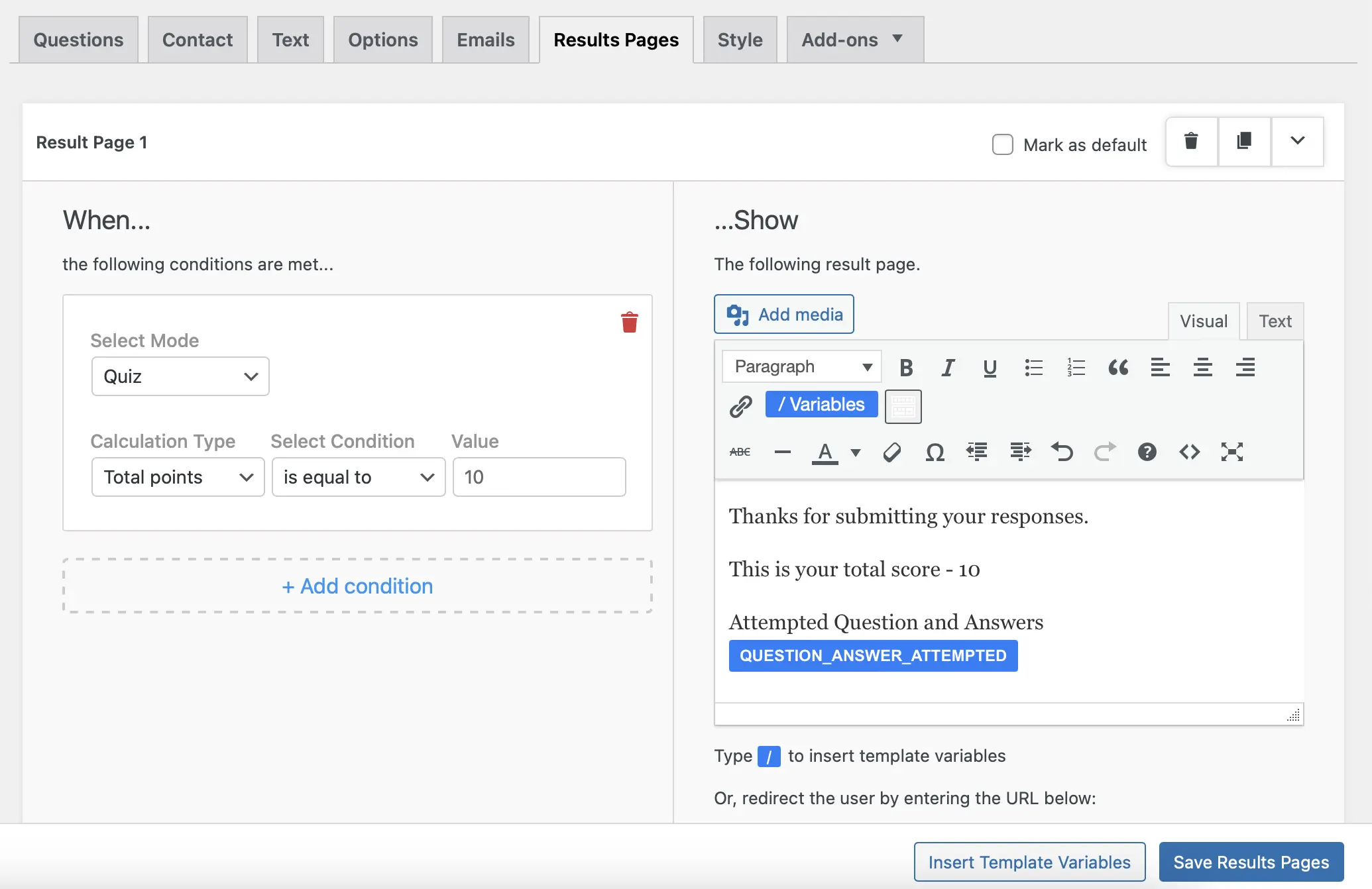Click the underline formatting icon
The image size is (1372, 889).
tap(989, 366)
